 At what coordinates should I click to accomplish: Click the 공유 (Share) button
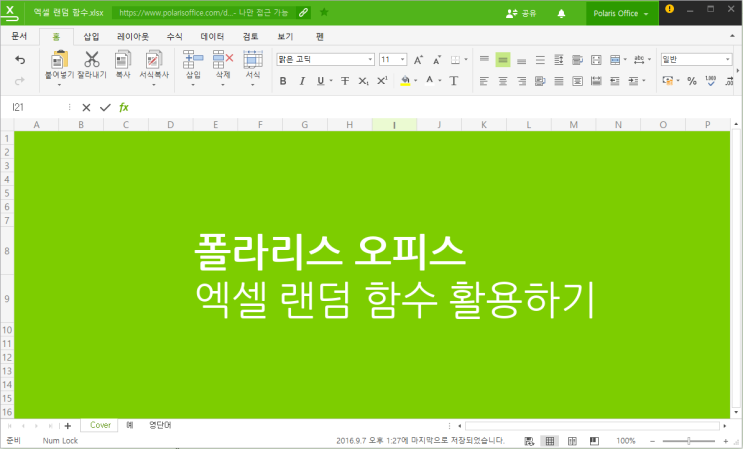coord(521,13)
